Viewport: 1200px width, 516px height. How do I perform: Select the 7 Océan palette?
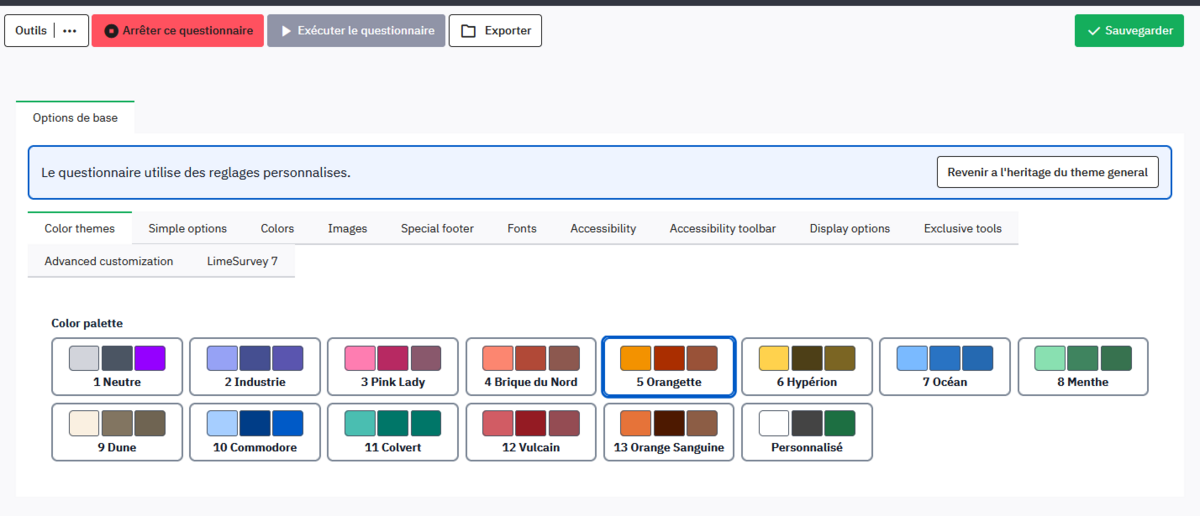(x=945, y=367)
